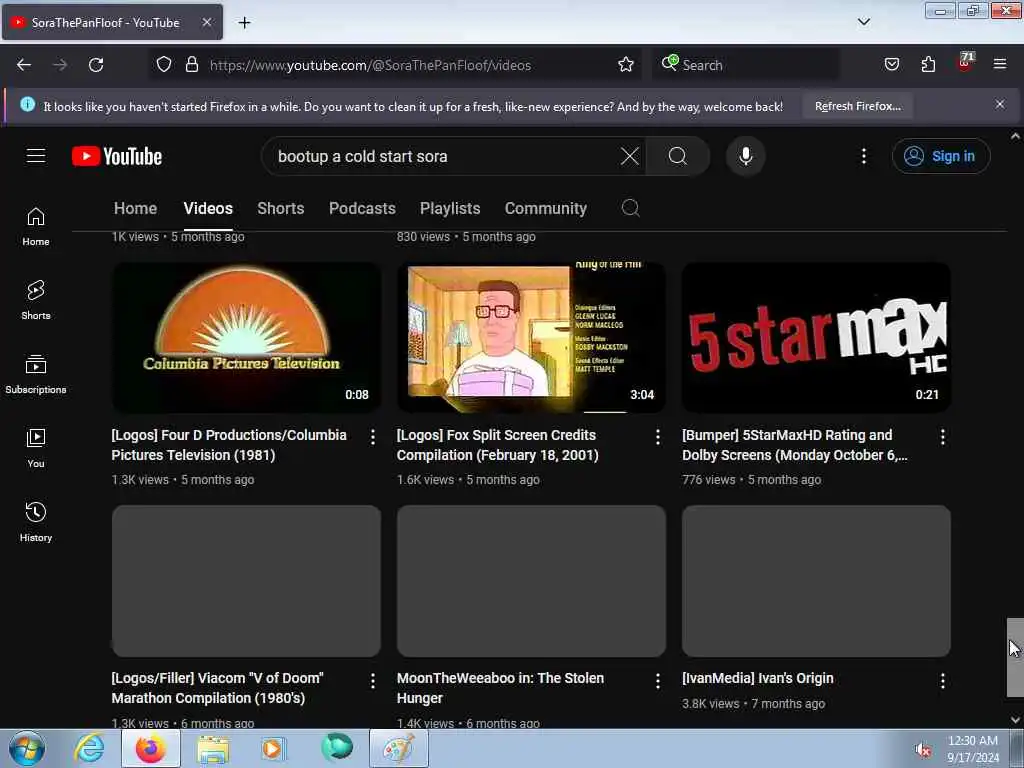Screen dimensions: 1024x768
Task: Click the Firefox toolbar Search field
Action: coord(746,65)
